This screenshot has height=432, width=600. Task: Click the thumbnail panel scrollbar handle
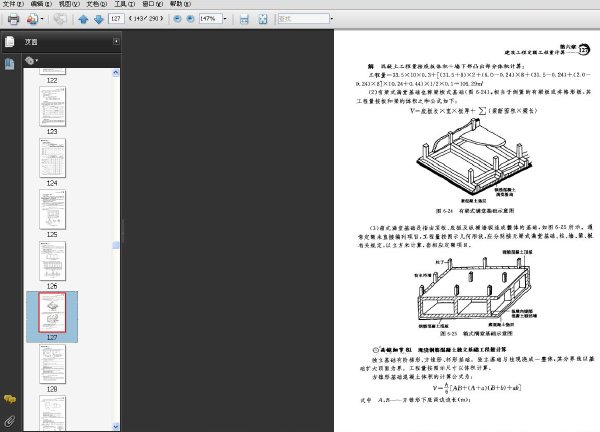click(116, 245)
